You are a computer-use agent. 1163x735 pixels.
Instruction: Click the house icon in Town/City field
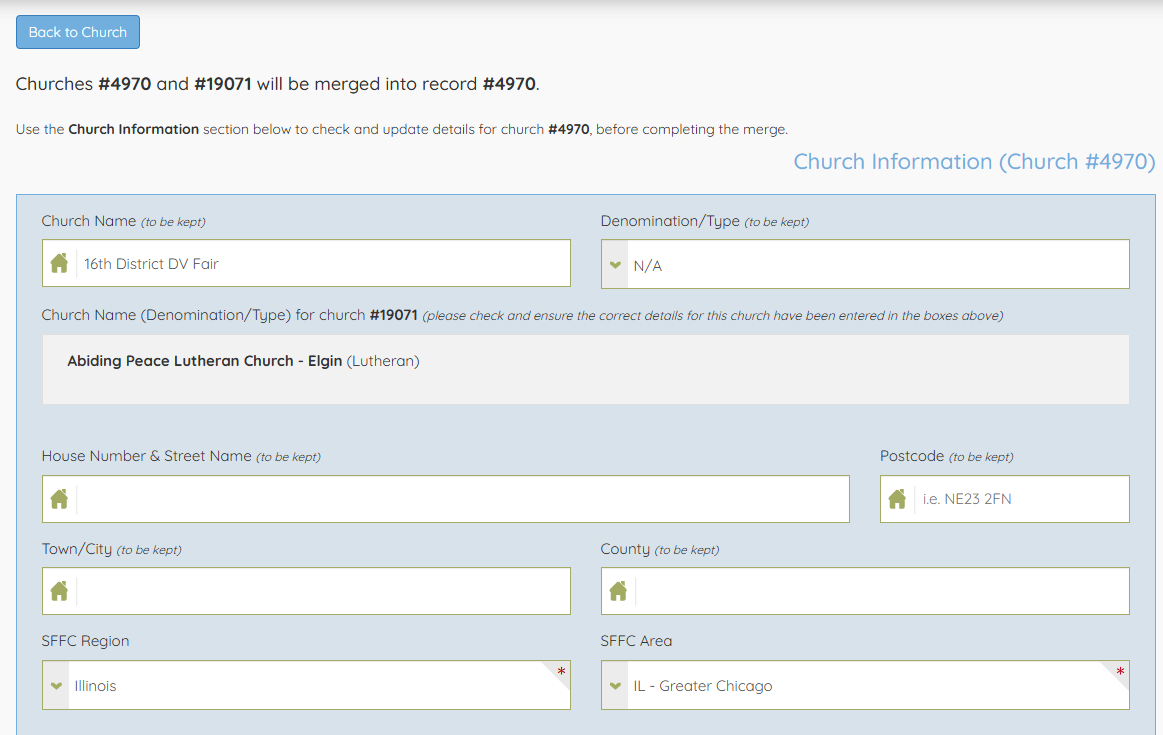tap(59, 591)
